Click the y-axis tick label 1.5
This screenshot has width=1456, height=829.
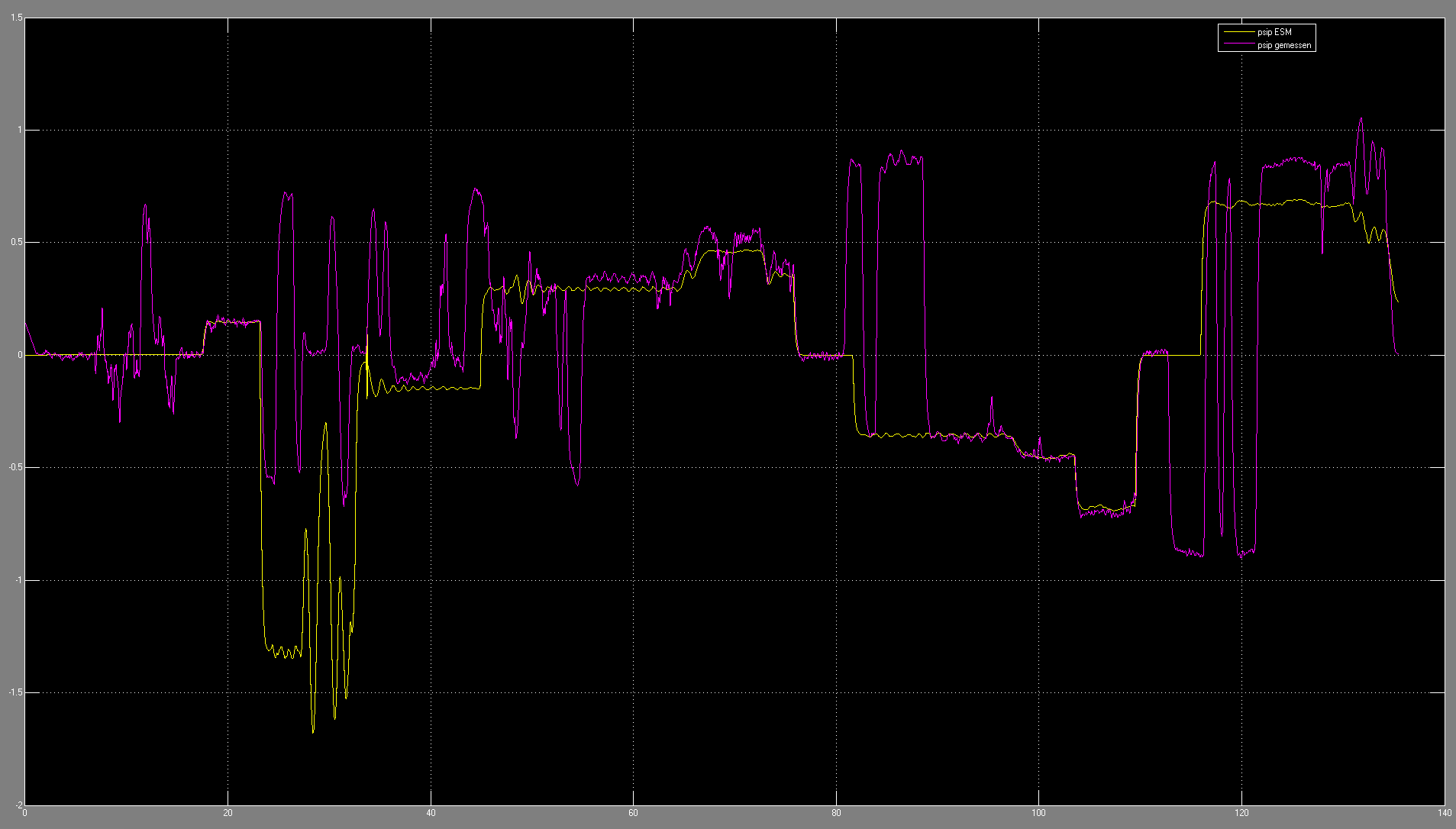pyautogui.click(x=17, y=18)
